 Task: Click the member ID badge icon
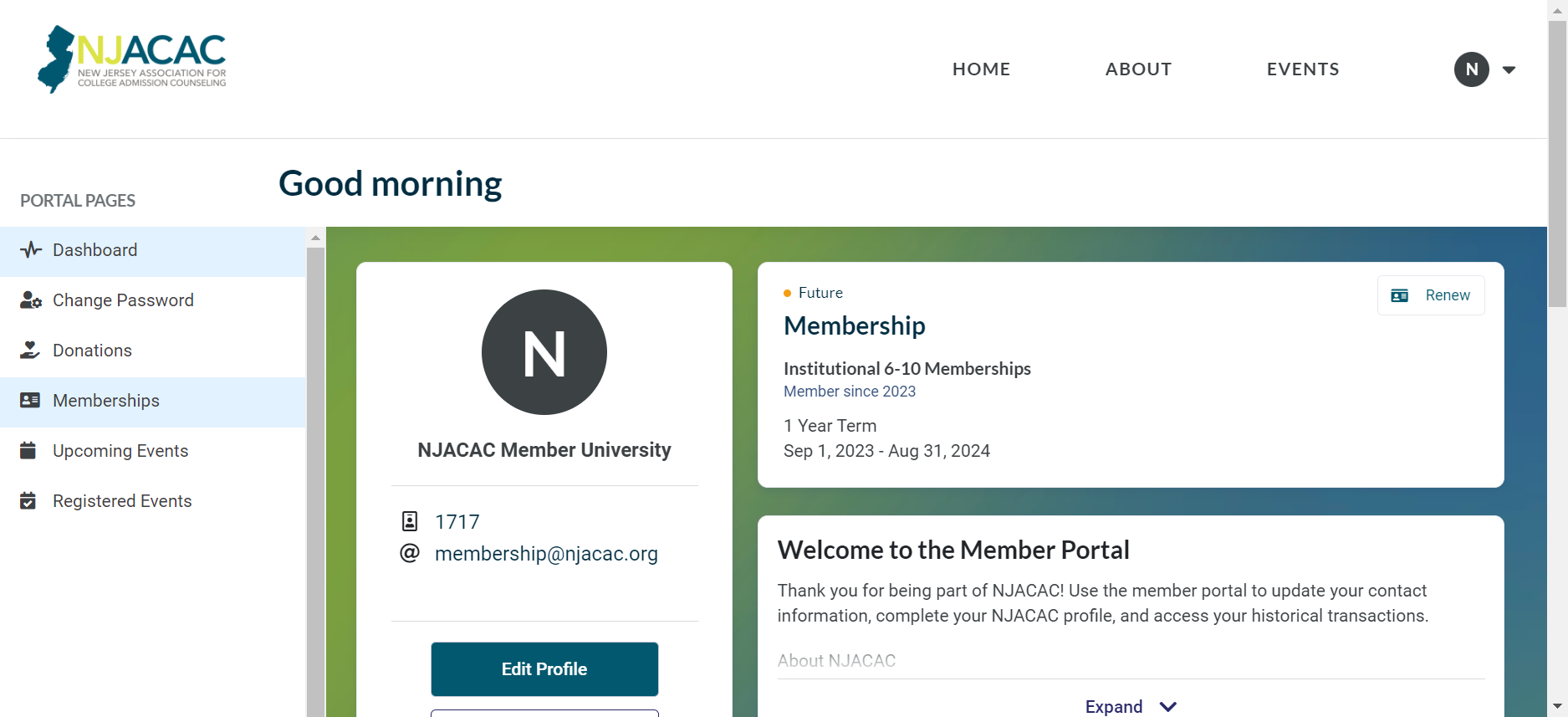410,521
